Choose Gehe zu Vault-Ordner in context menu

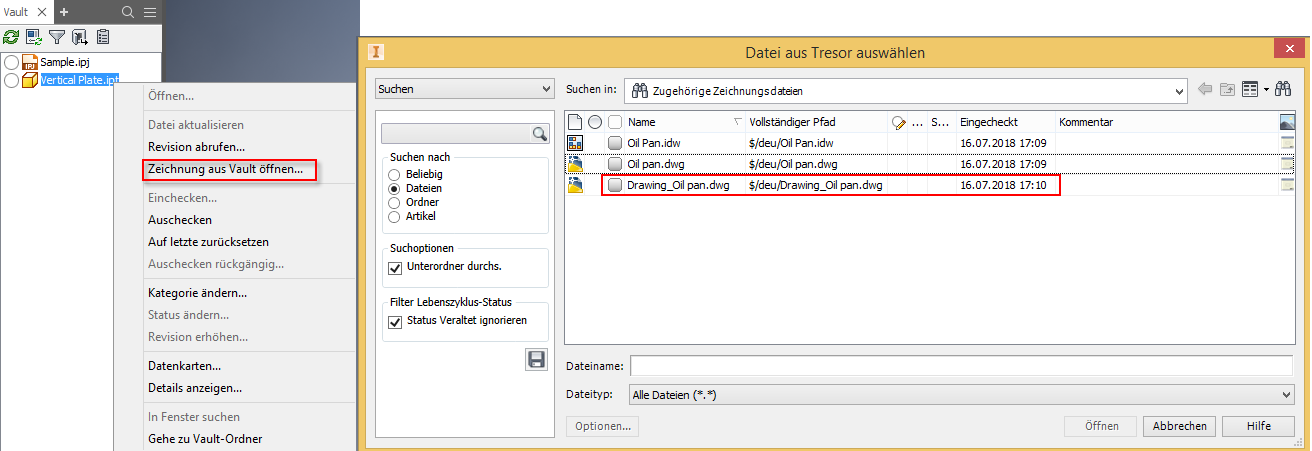coord(205,438)
